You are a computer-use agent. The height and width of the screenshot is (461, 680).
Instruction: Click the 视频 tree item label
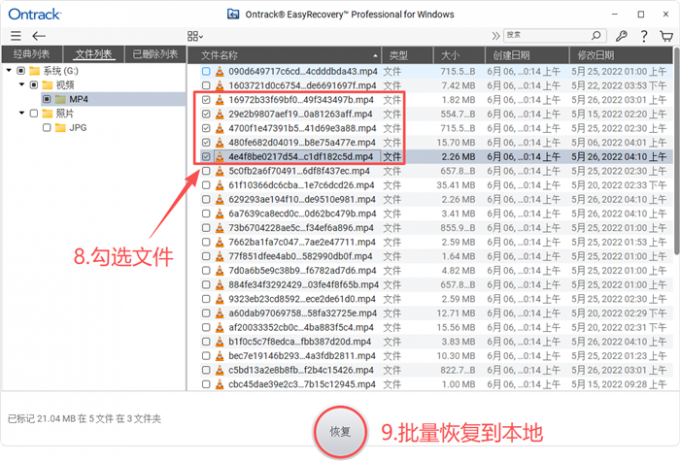[65, 85]
